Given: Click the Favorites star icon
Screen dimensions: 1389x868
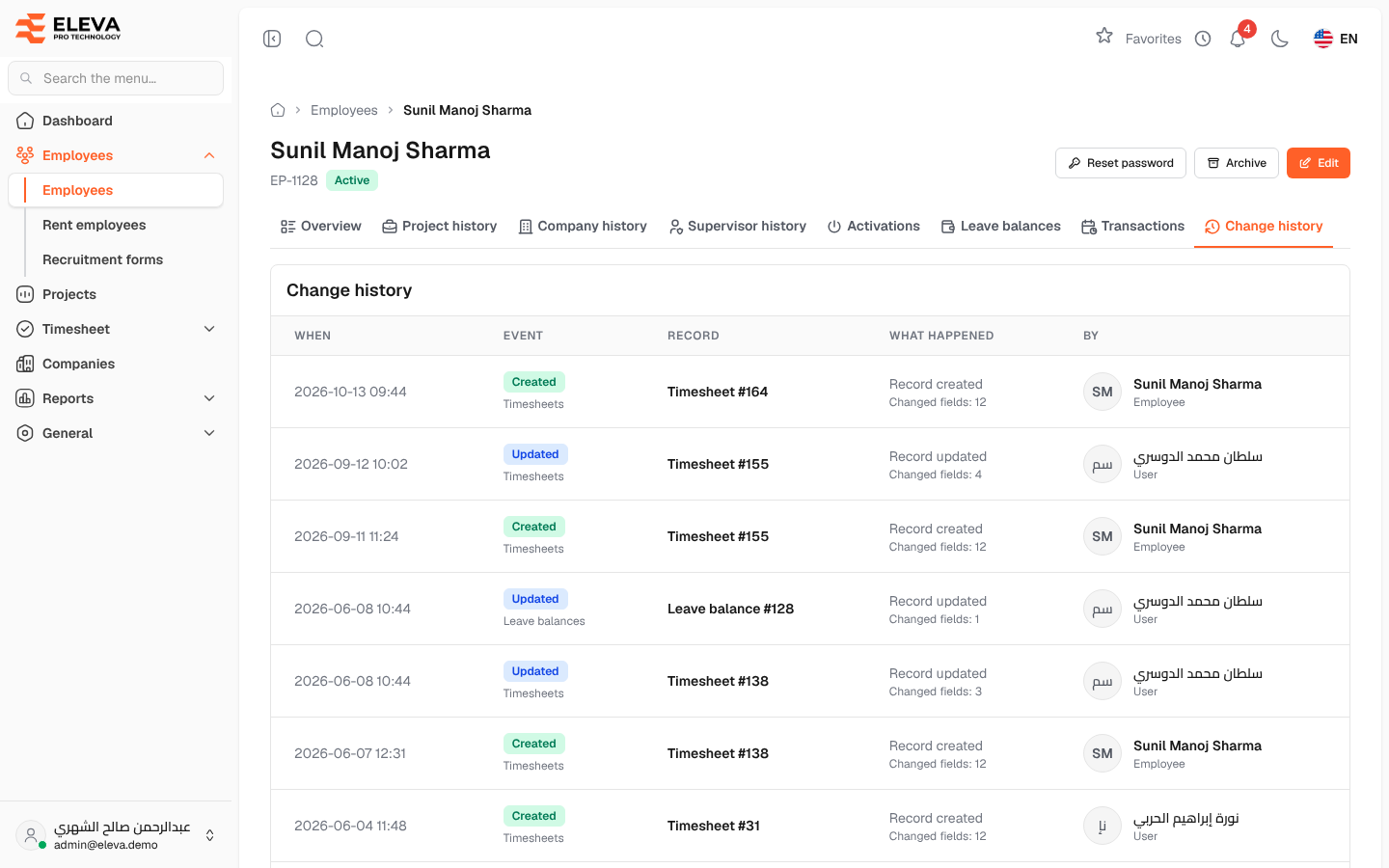Looking at the screenshot, I should [1104, 37].
